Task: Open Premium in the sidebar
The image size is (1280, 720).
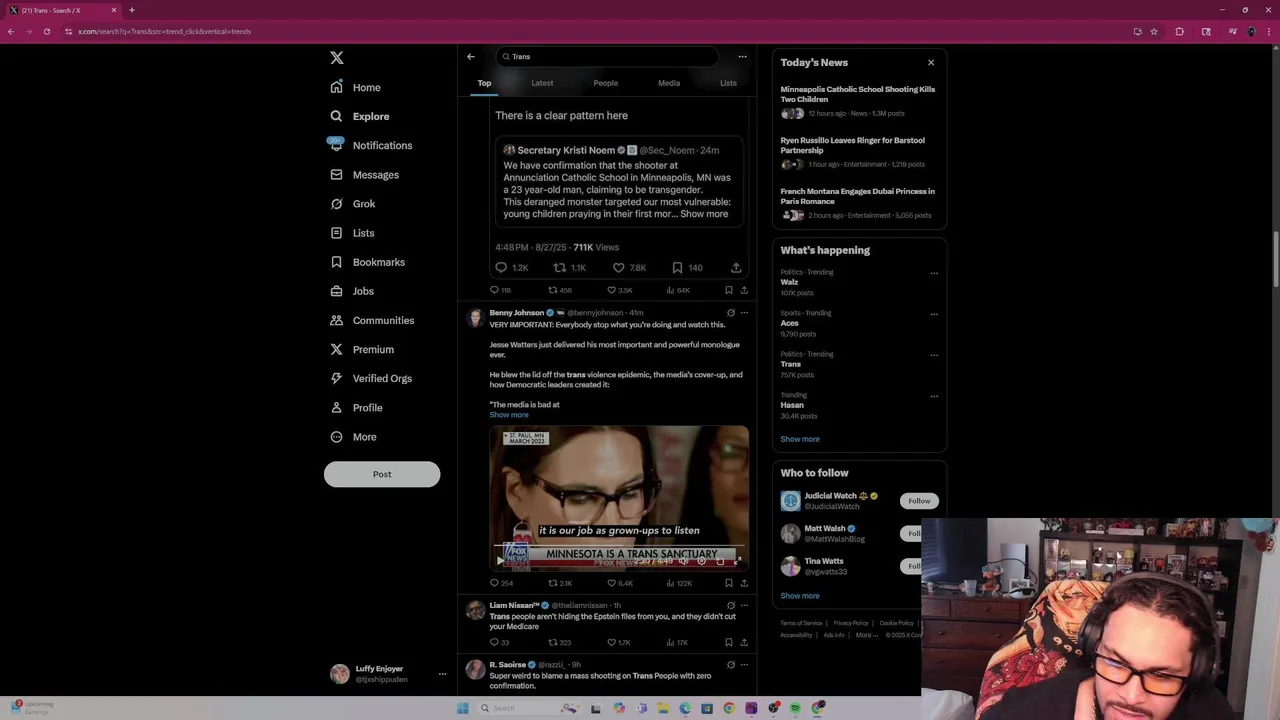Action: pyautogui.click(x=362, y=349)
